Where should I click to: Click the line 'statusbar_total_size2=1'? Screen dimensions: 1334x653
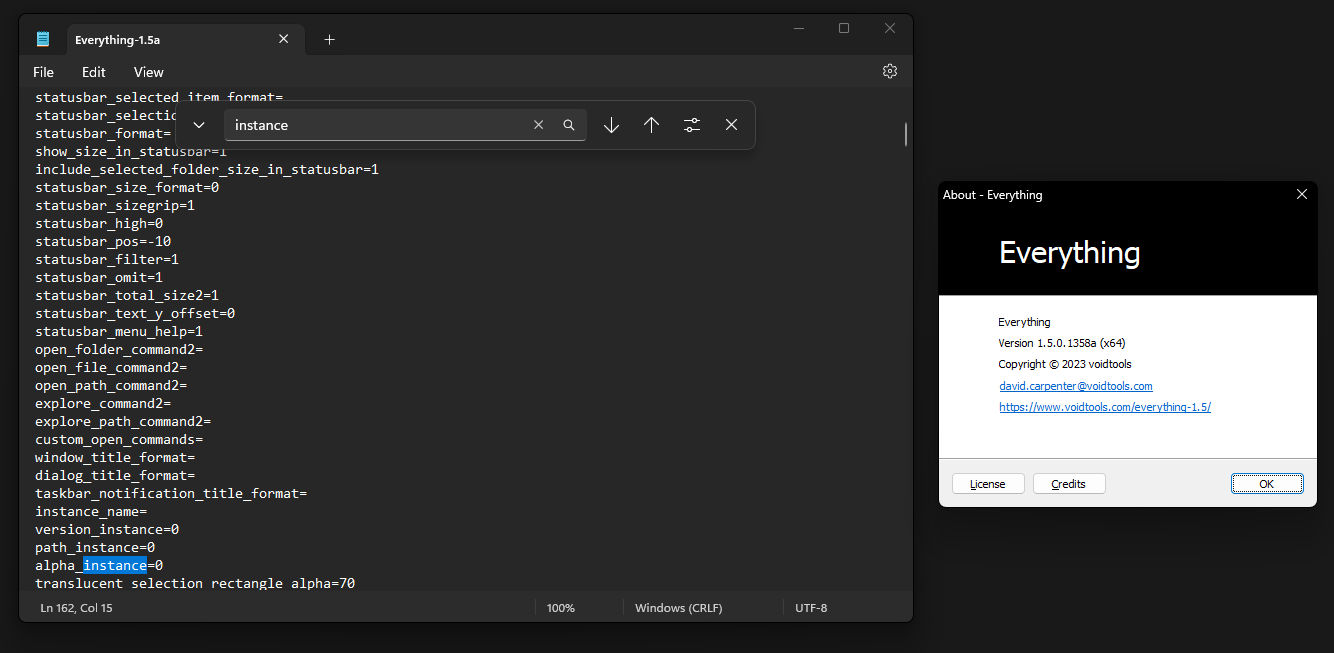tap(127, 295)
